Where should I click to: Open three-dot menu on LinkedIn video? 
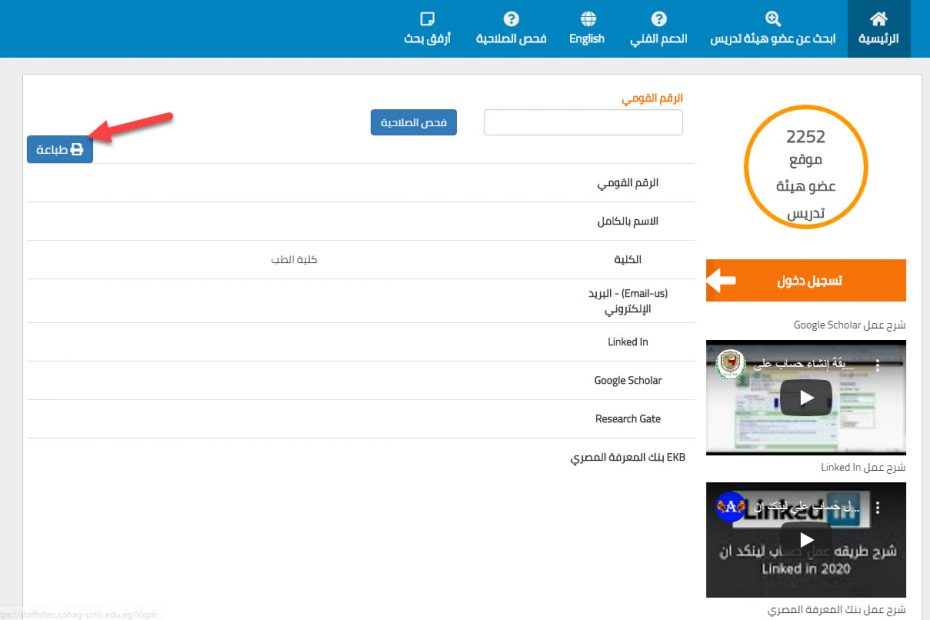click(878, 508)
